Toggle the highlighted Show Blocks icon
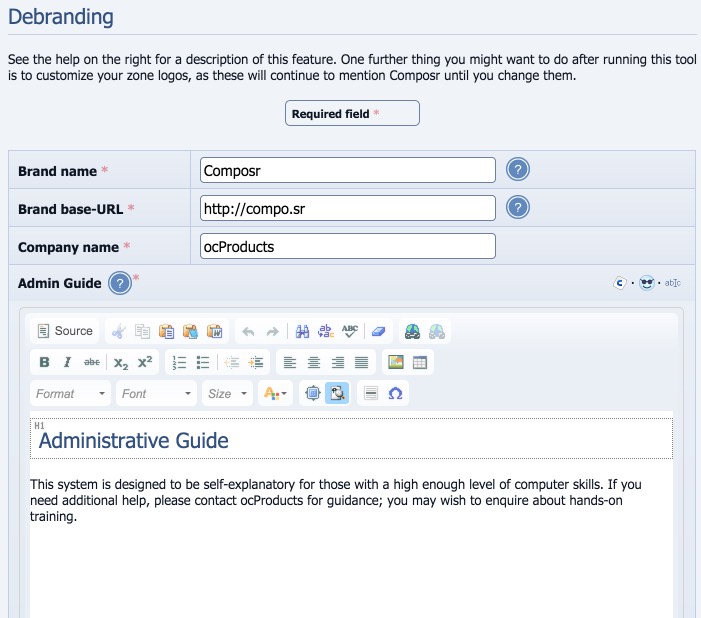 [337, 394]
